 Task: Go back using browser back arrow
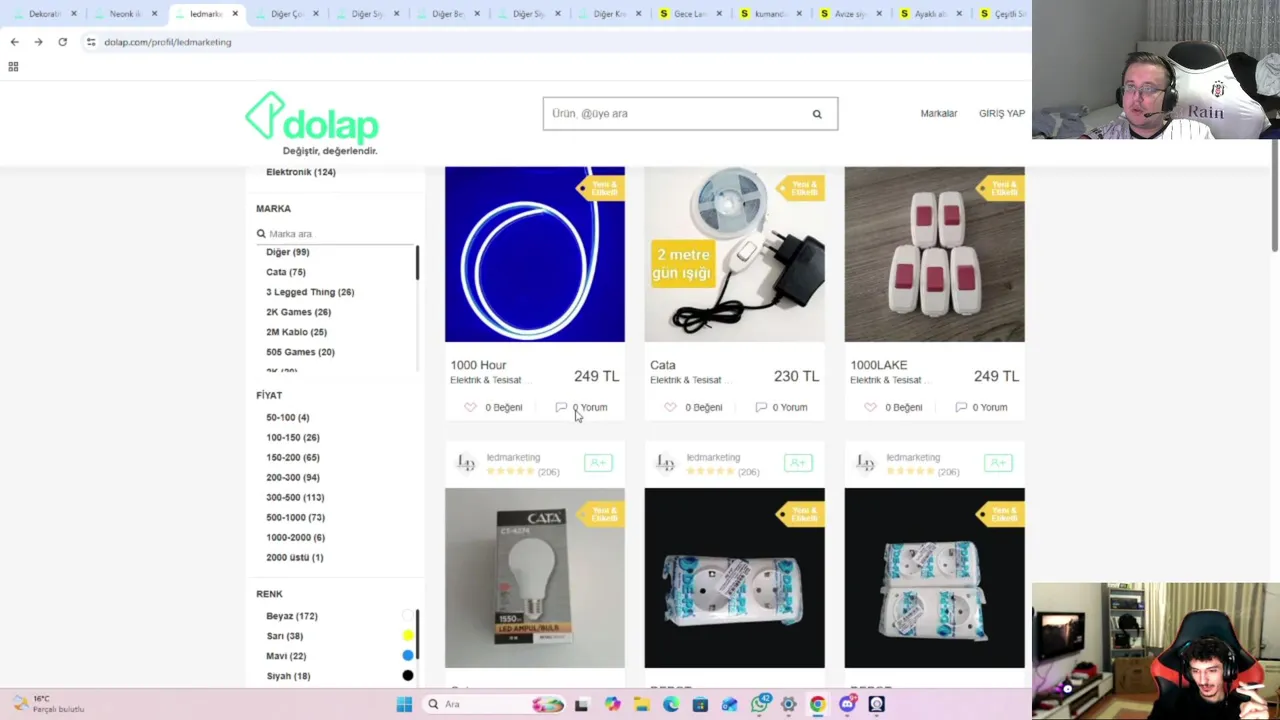coord(14,42)
